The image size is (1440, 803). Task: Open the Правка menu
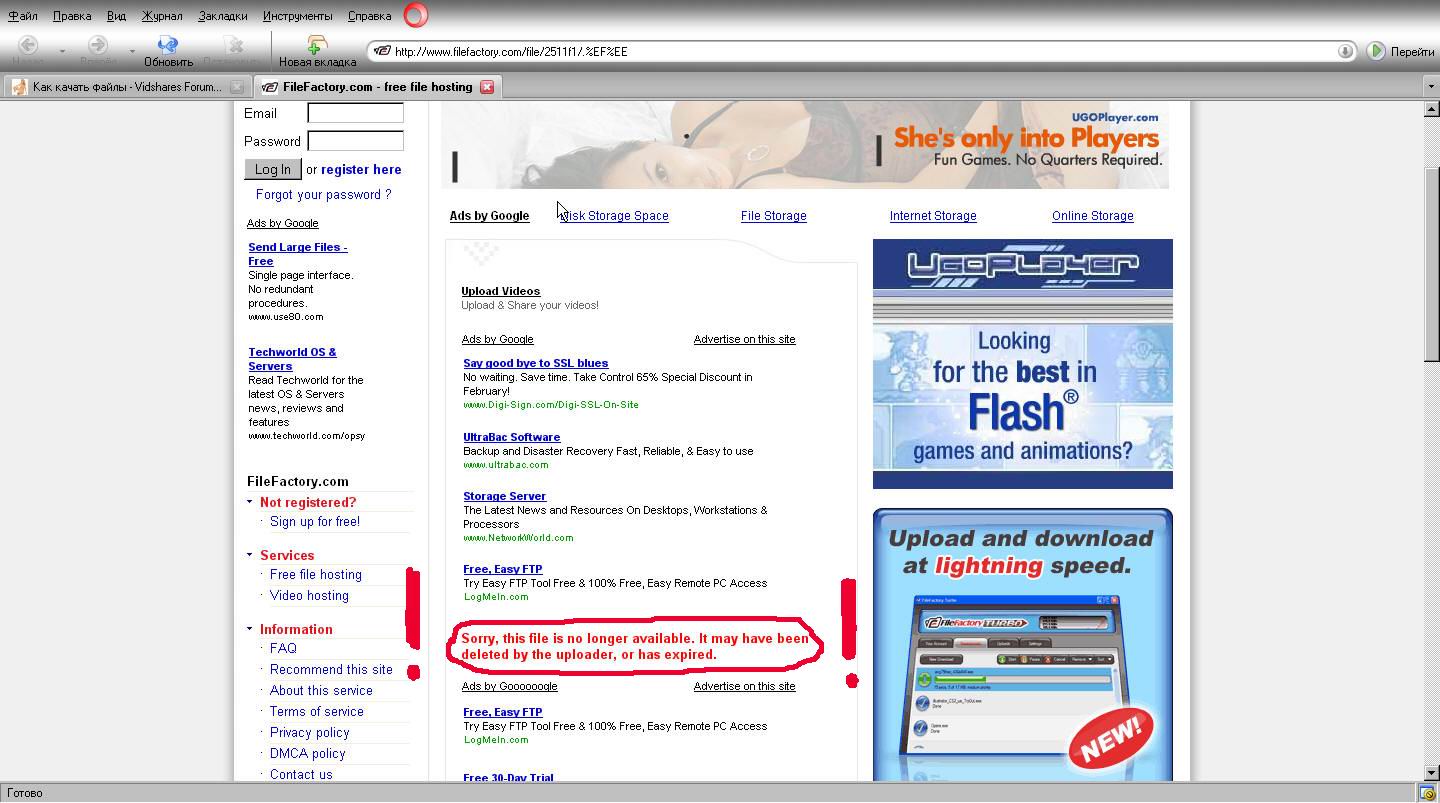tap(72, 16)
